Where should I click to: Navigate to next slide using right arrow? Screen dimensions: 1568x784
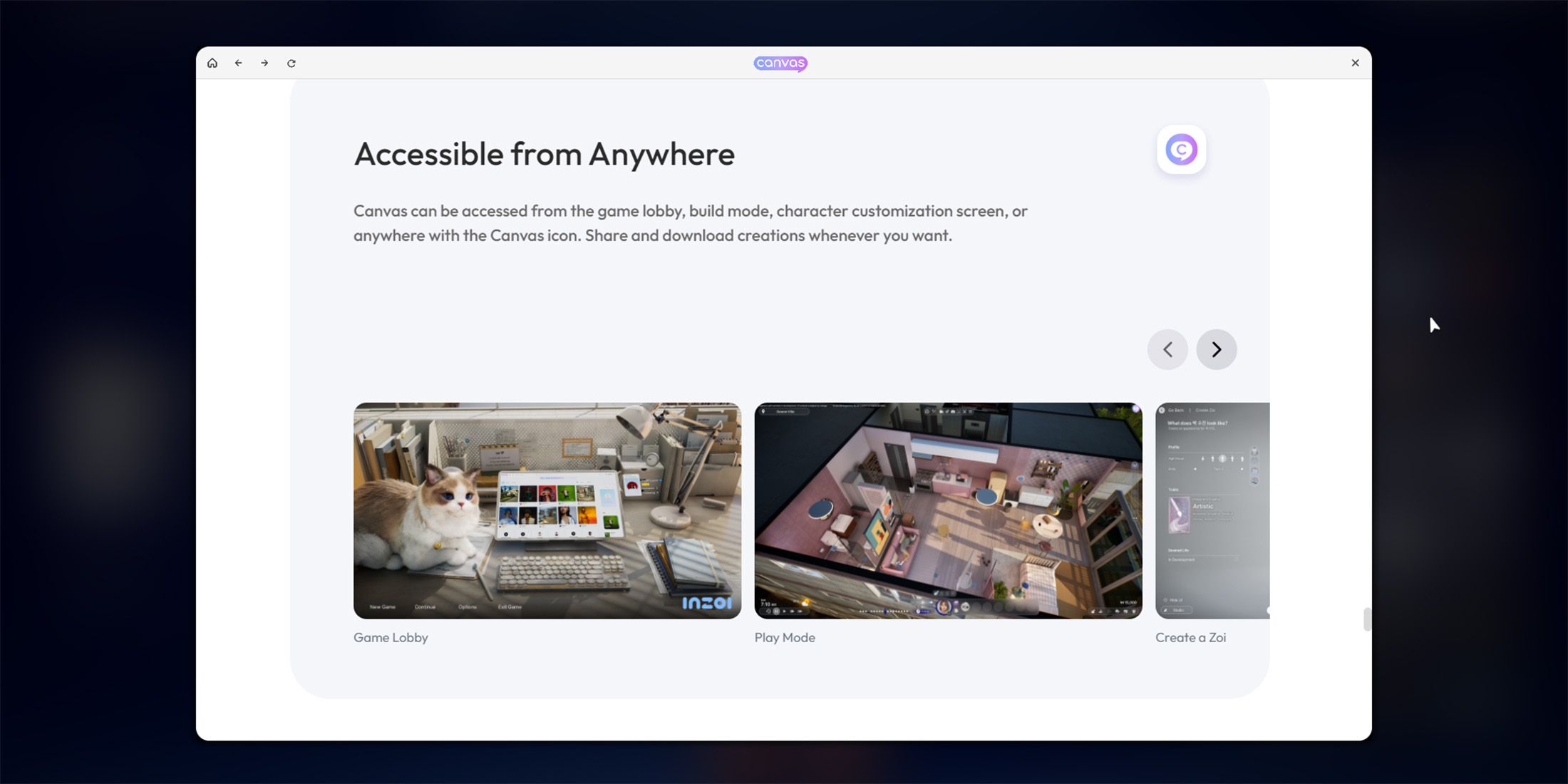(1216, 349)
